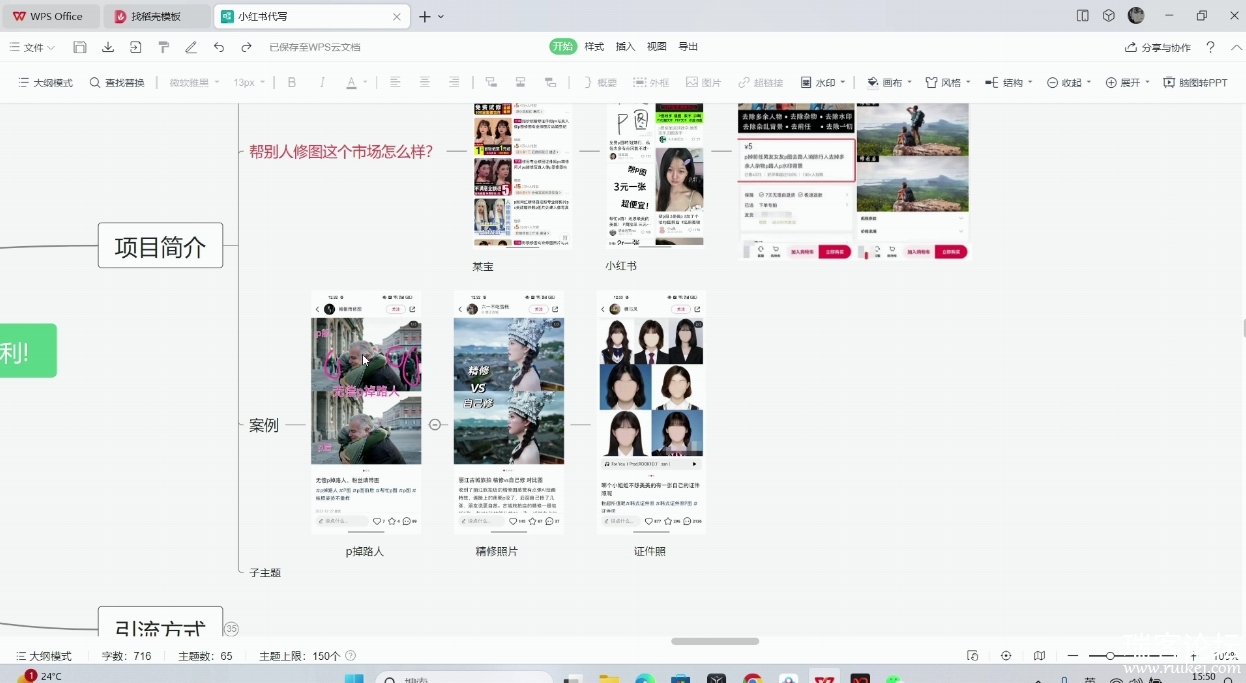
Task: Click the 脑图转PPT convert button
Action: click(x=1195, y=83)
